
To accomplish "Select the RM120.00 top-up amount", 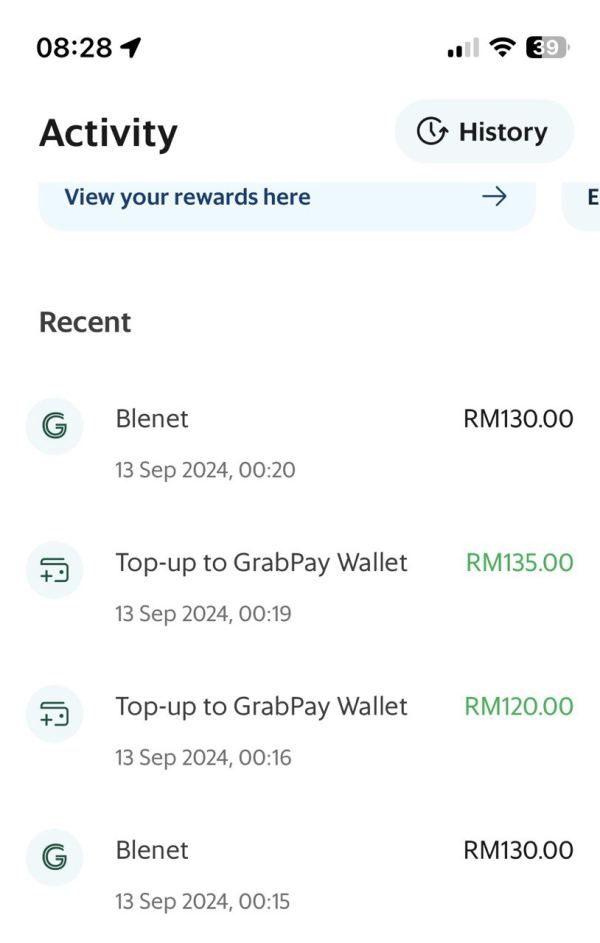I will pyautogui.click(x=518, y=707).
